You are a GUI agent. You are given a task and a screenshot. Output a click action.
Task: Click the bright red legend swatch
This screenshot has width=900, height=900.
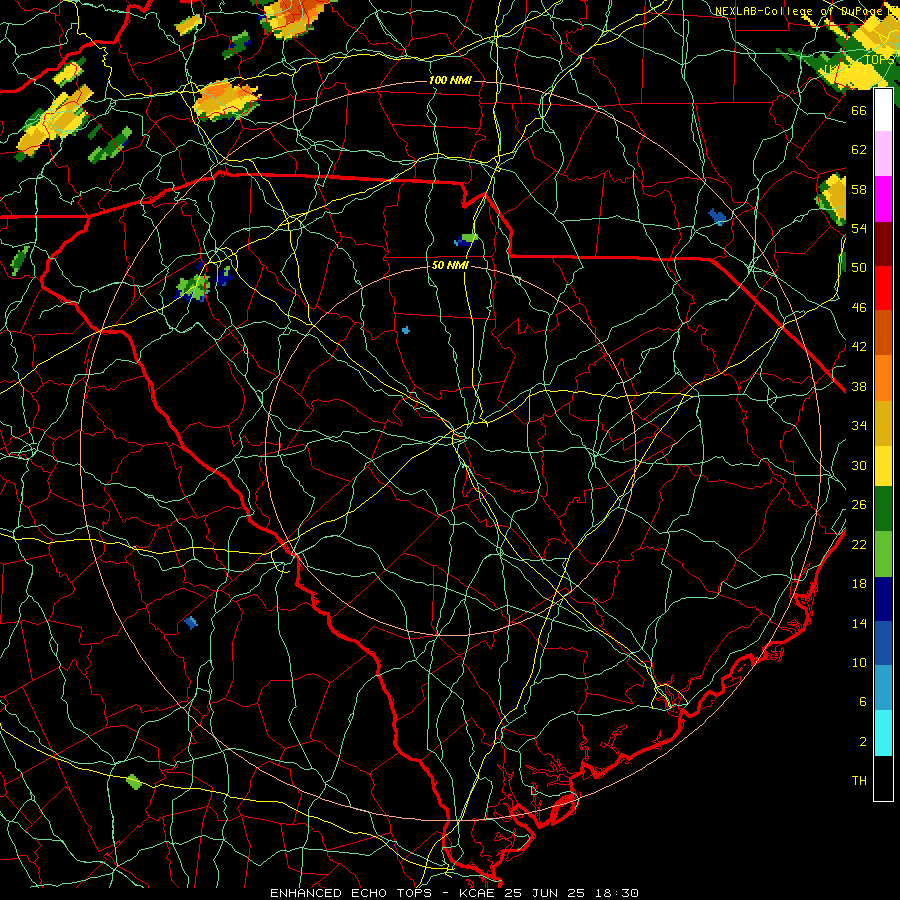pyautogui.click(x=883, y=288)
